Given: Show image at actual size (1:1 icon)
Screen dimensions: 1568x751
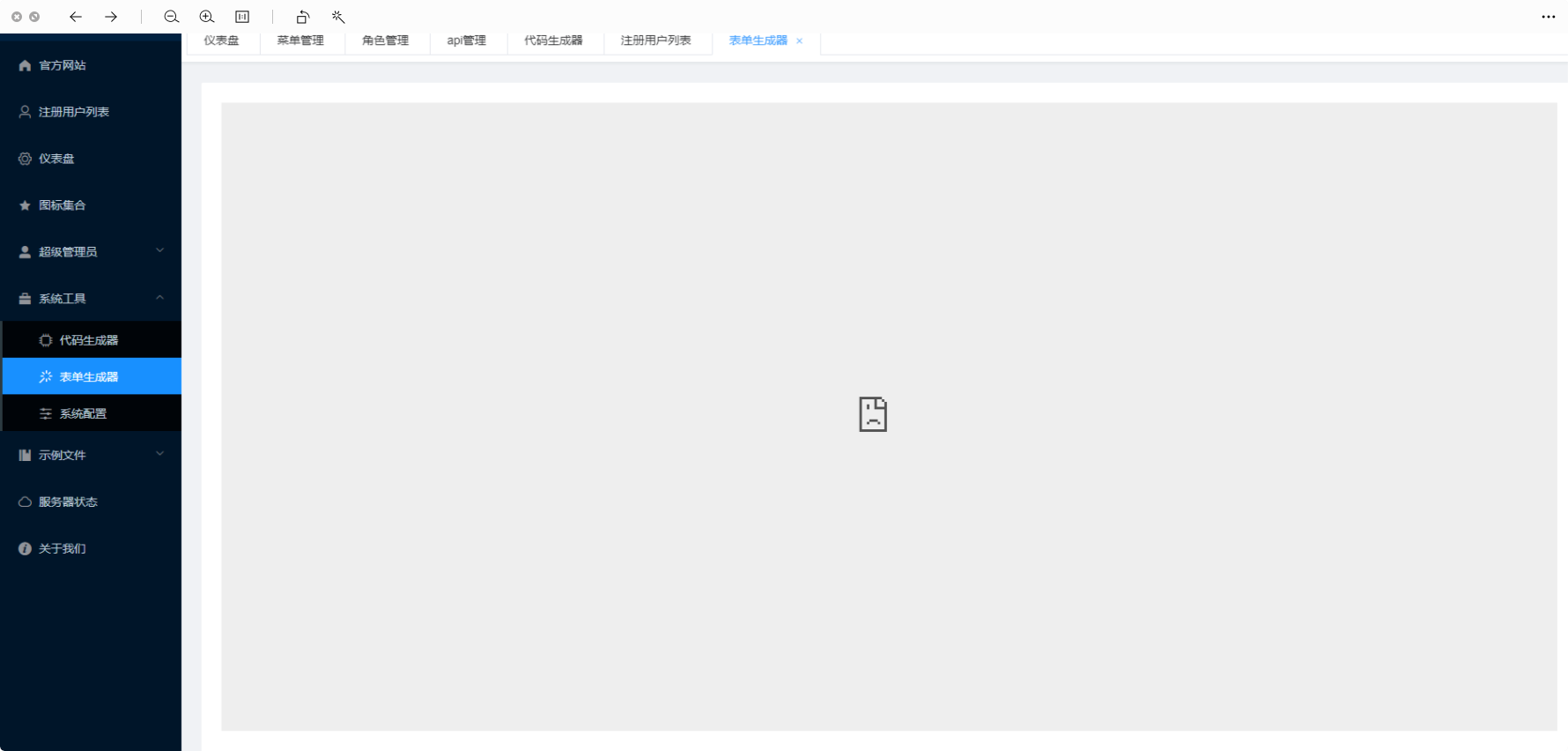Looking at the screenshot, I should tap(242, 17).
